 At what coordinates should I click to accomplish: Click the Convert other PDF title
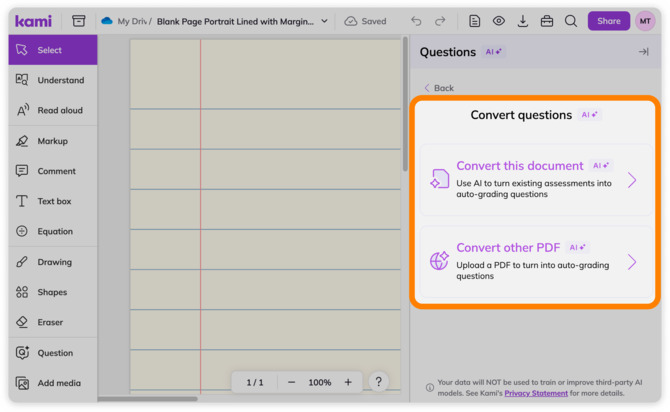[508, 247]
